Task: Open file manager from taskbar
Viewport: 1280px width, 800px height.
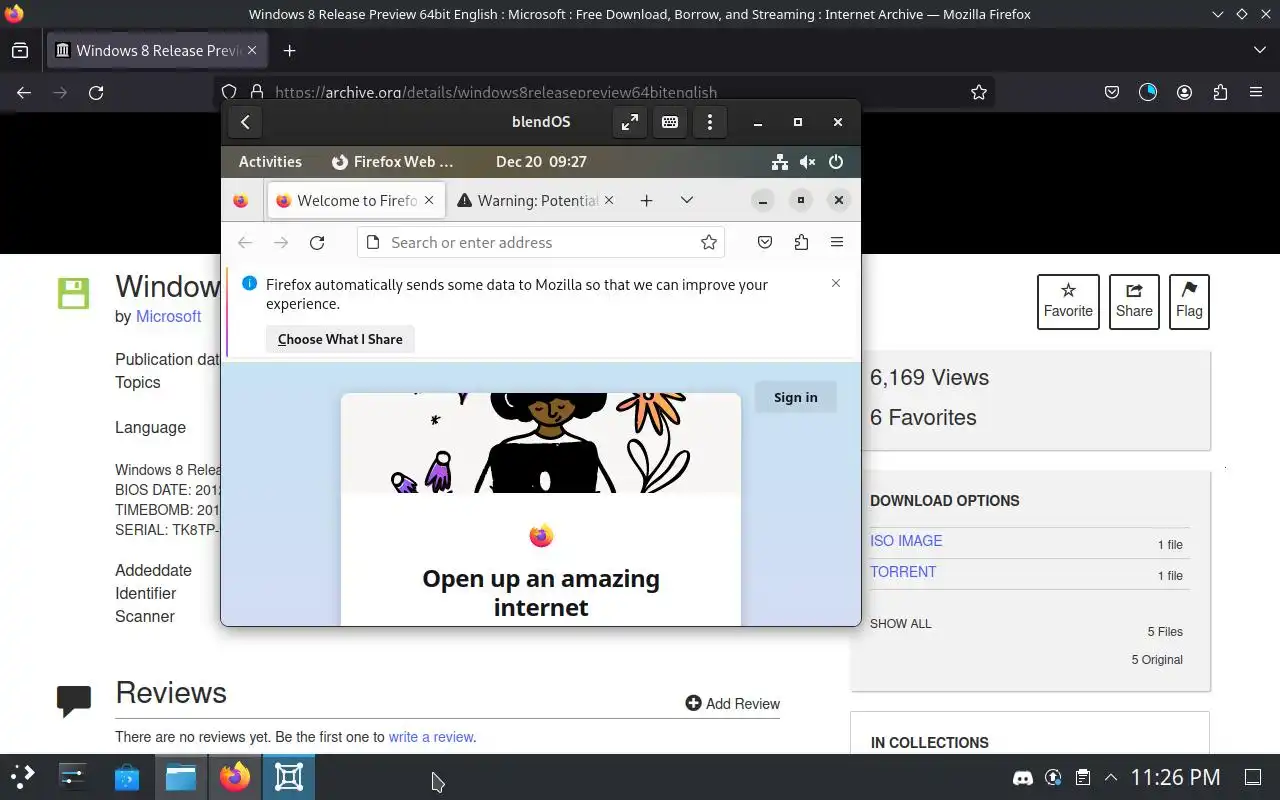Action: (181, 777)
